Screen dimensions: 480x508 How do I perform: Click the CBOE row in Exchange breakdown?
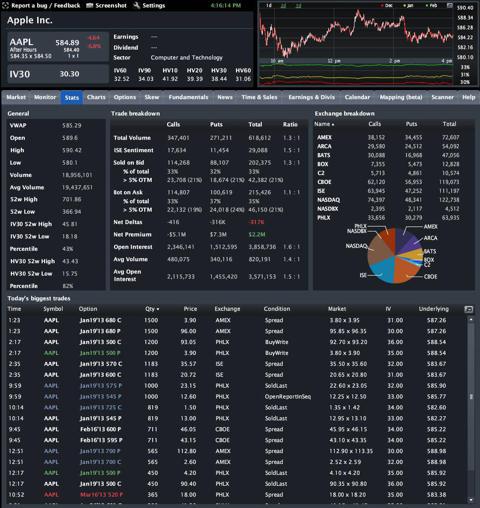(x=394, y=182)
